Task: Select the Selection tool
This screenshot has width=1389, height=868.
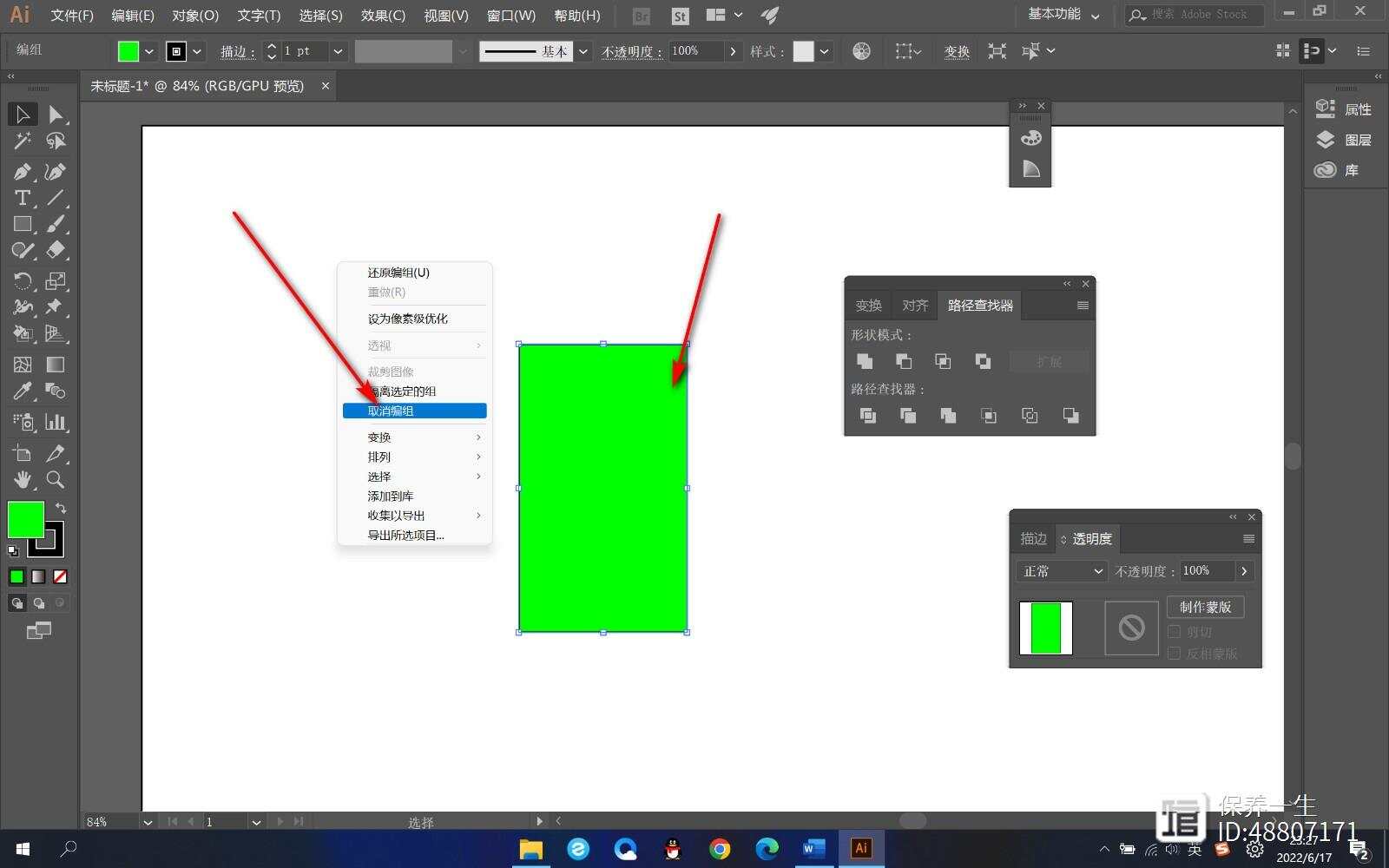Action: click(23, 114)
